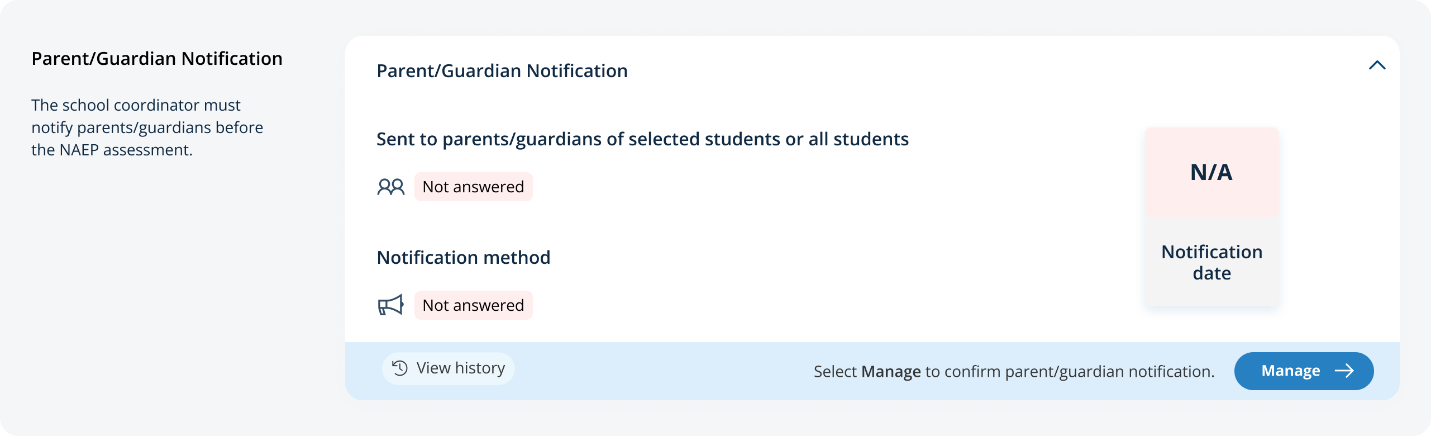1431x436 pixels.
Task: Click the word "Select" in footer hint
Action: 835,372
